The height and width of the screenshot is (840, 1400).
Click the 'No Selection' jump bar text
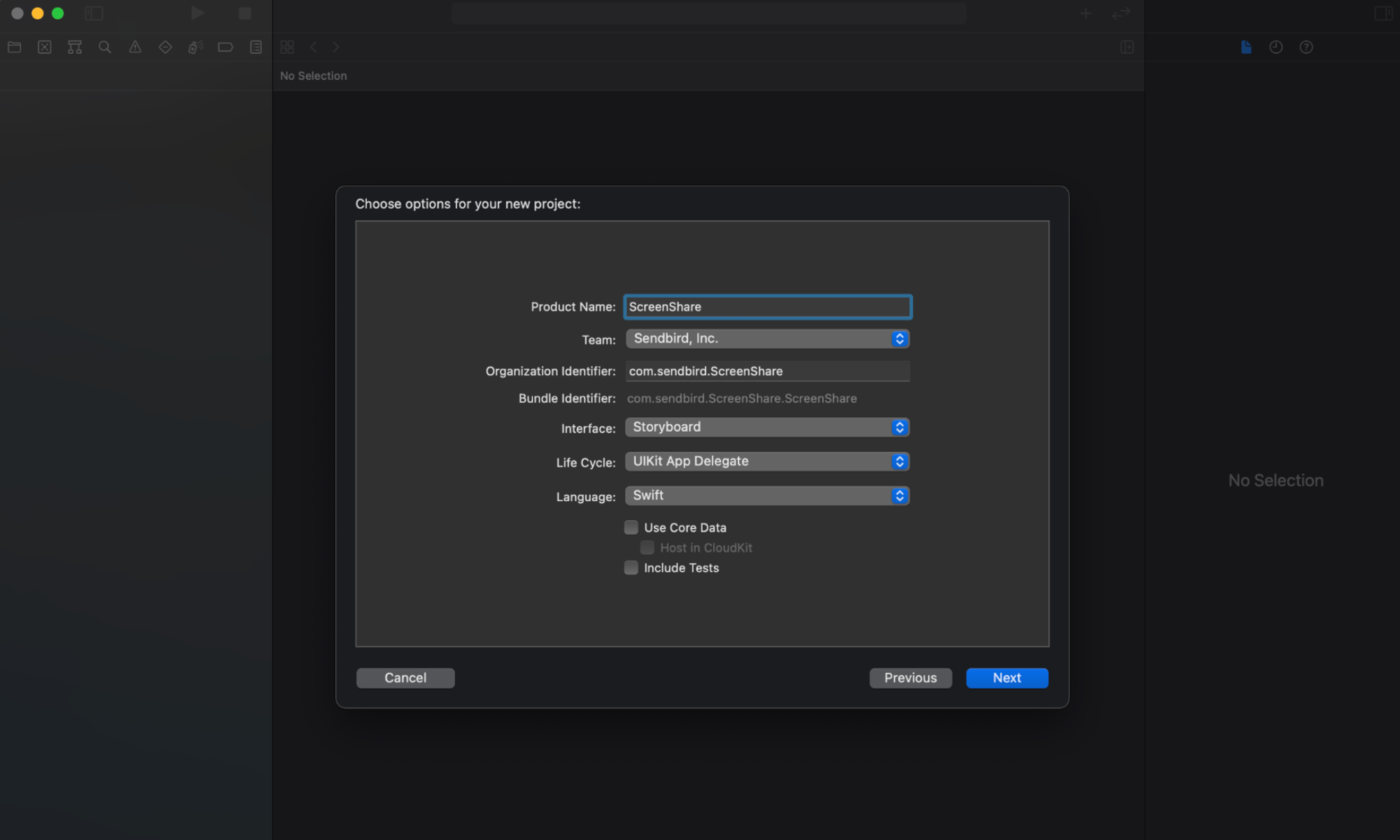[314, 76]
